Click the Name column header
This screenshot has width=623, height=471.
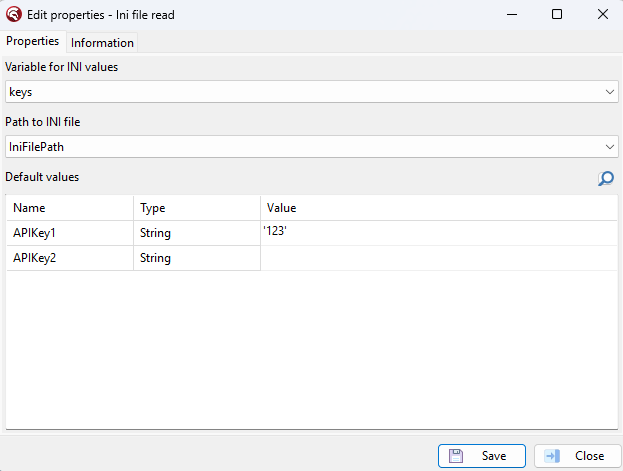tap(70, 208)
